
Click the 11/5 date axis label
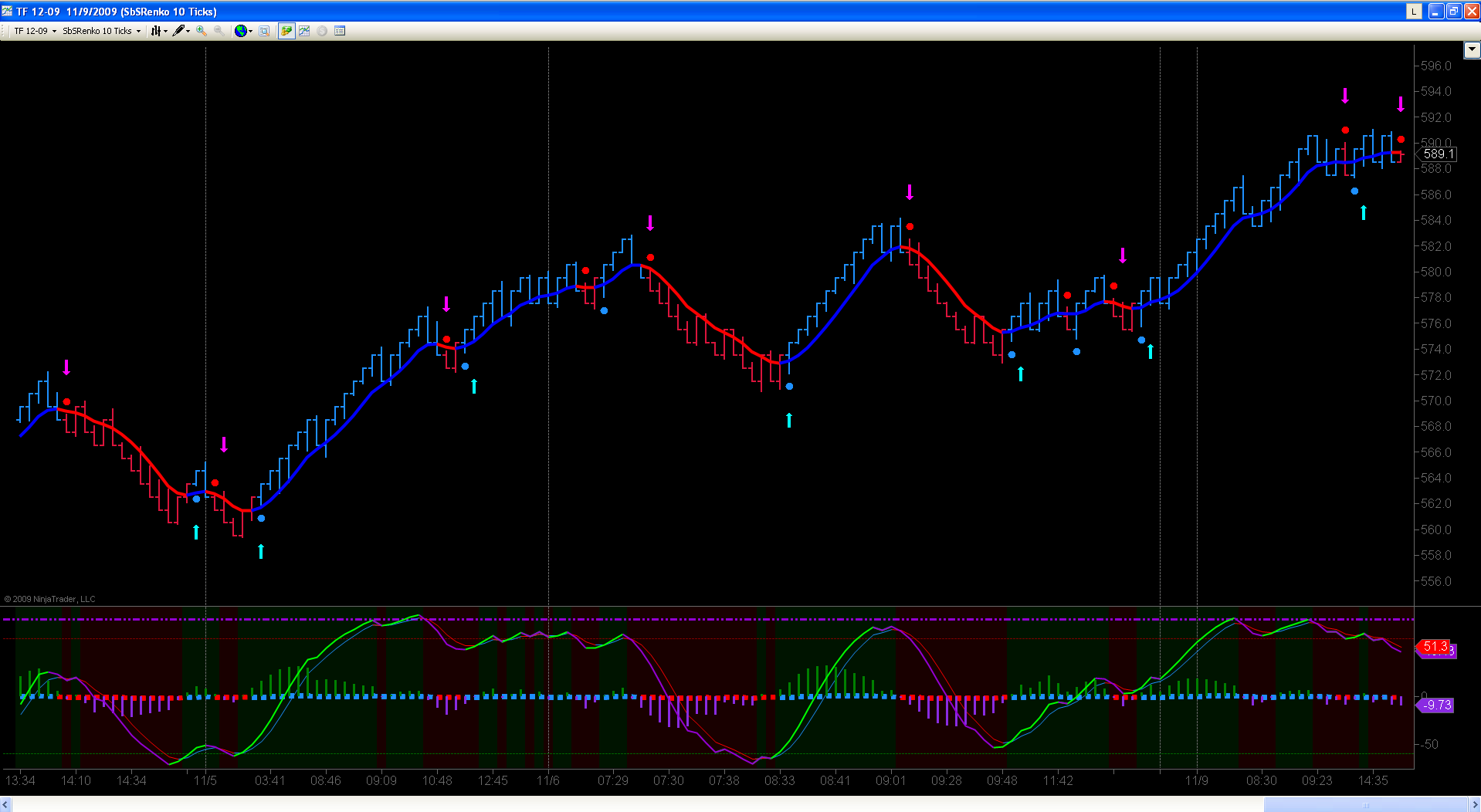pos(205,780)
